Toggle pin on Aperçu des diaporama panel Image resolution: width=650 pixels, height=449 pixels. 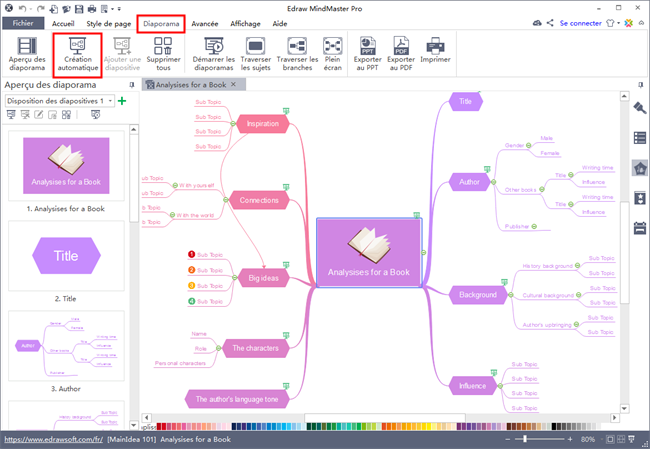(x=132, y=85)
